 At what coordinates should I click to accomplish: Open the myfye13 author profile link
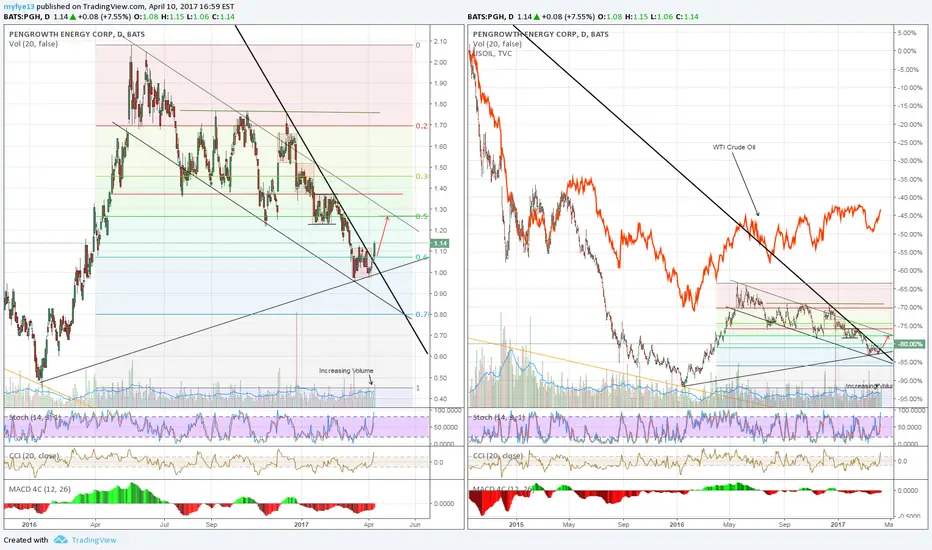coord(19,7)
